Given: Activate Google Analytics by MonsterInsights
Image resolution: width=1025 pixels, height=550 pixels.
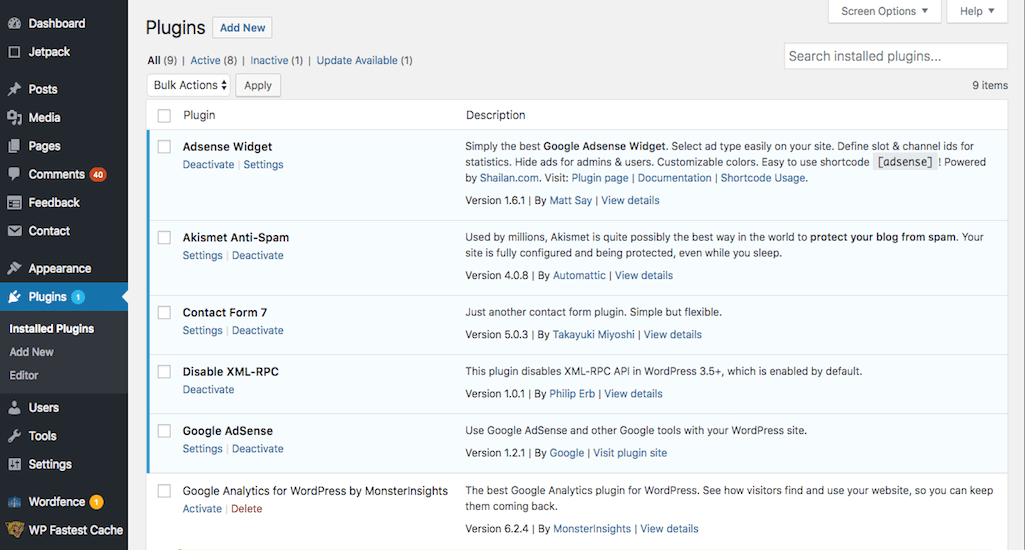Looking at the screenshot, I should click(x=202, y=509).
